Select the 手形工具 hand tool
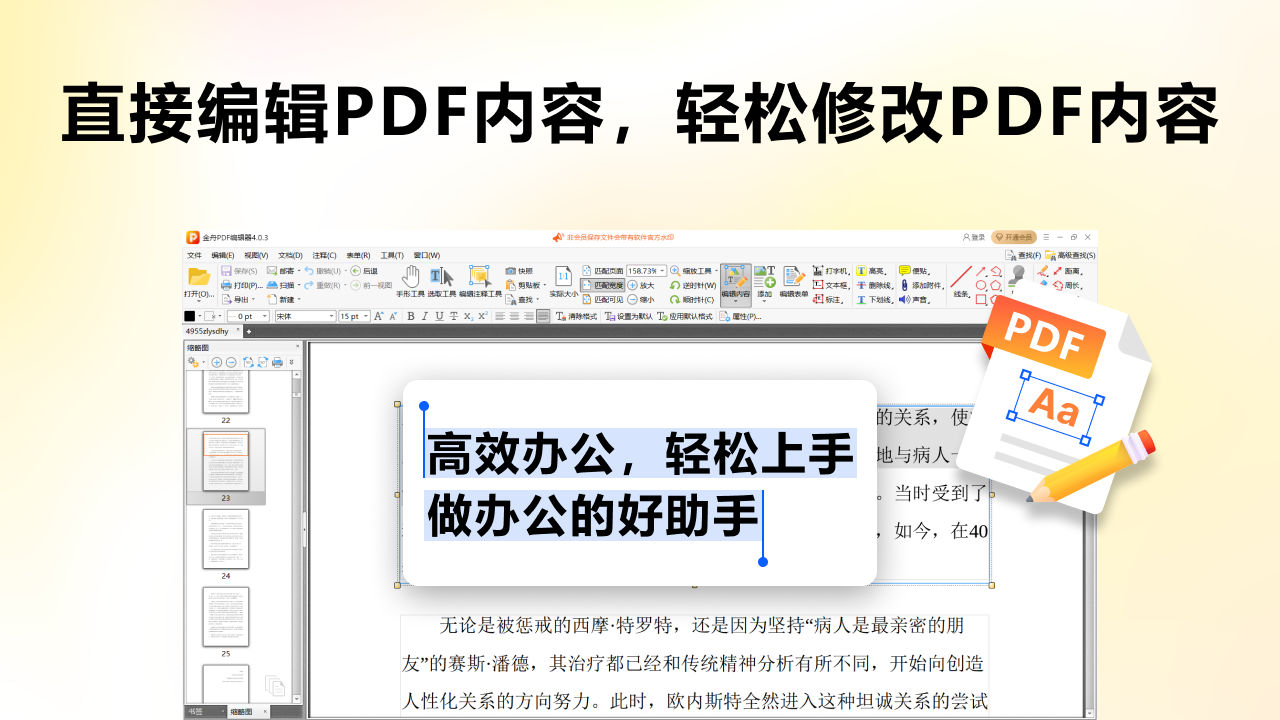The image size is (1280, 720). 411,276
